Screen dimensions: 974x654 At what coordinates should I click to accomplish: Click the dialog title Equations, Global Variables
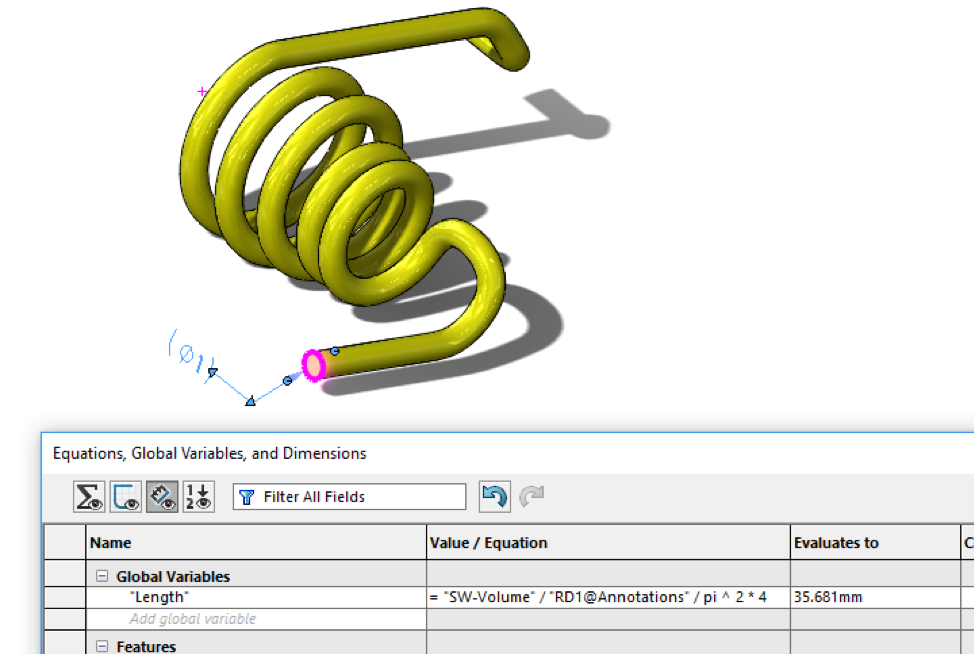(209, 453)
